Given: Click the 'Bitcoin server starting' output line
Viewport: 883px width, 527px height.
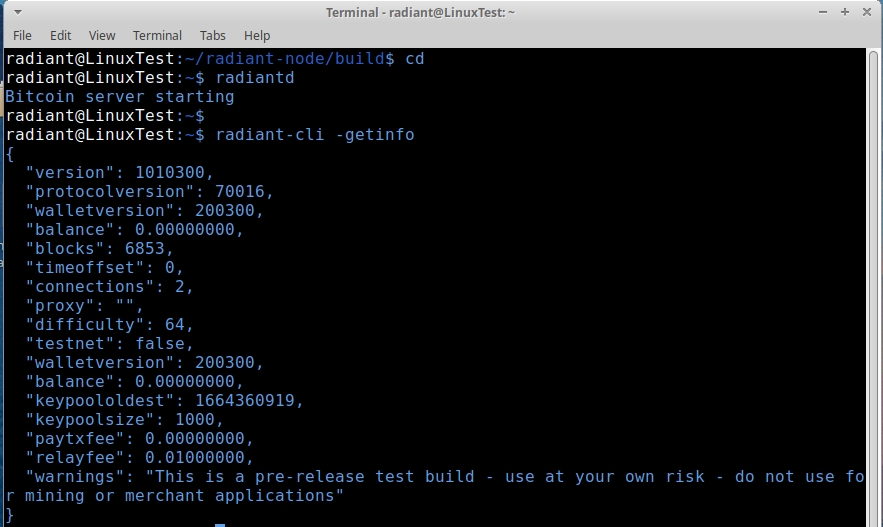Looking at the screenshot, I should tap(119, 97).
